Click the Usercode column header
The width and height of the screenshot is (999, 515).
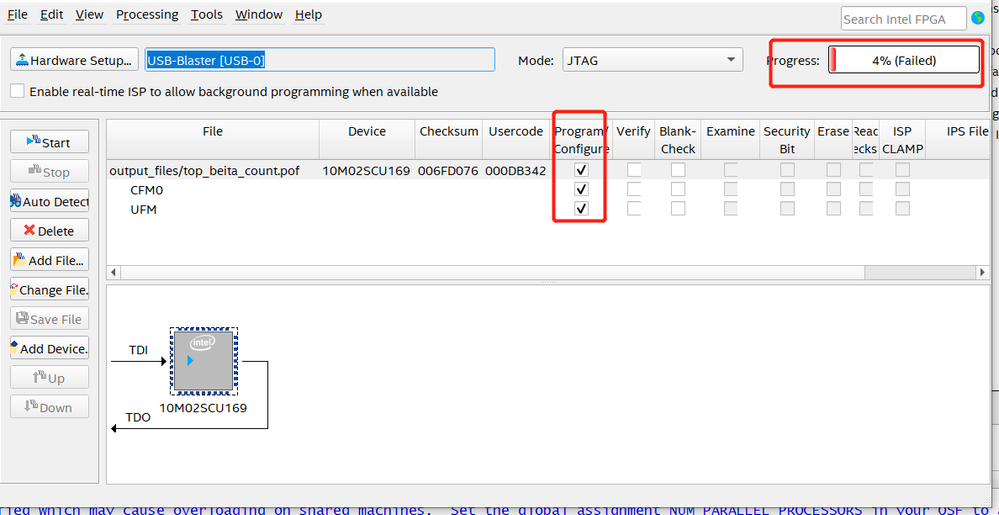click(x=516, y=139)
